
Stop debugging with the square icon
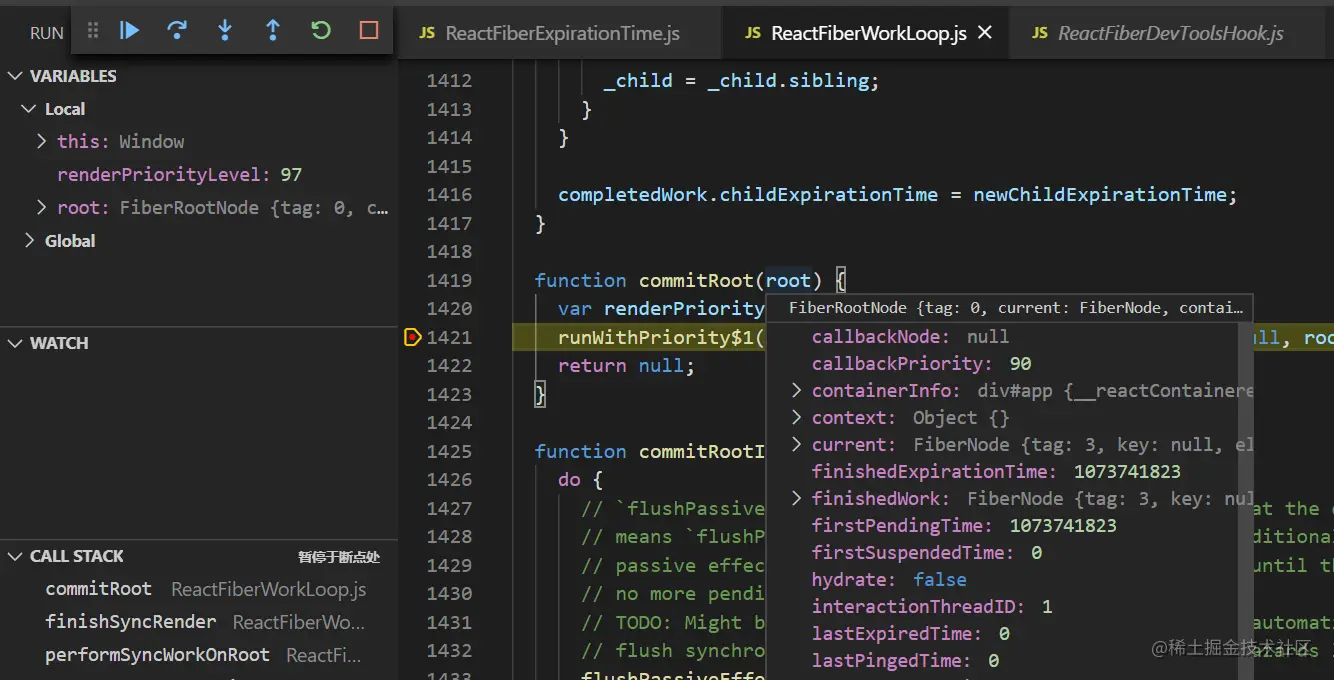[369, 31]
